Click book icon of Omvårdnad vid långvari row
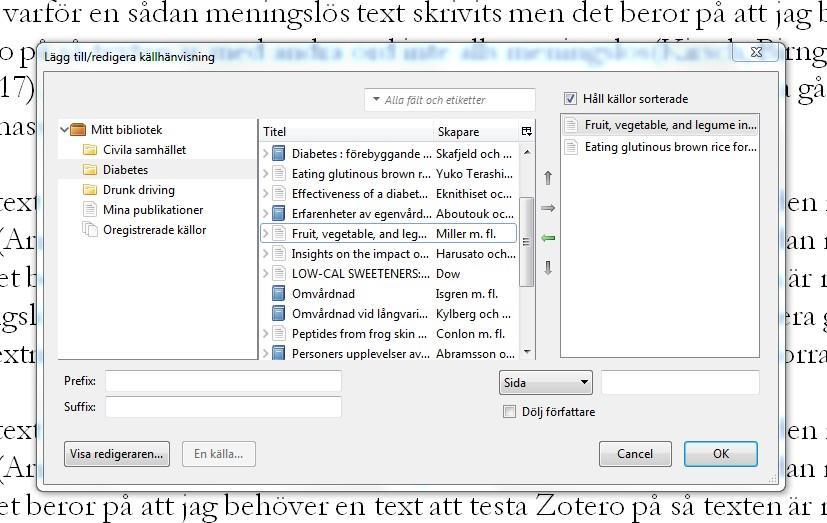Screen dimensions: 827x523 tap(278, 314)
